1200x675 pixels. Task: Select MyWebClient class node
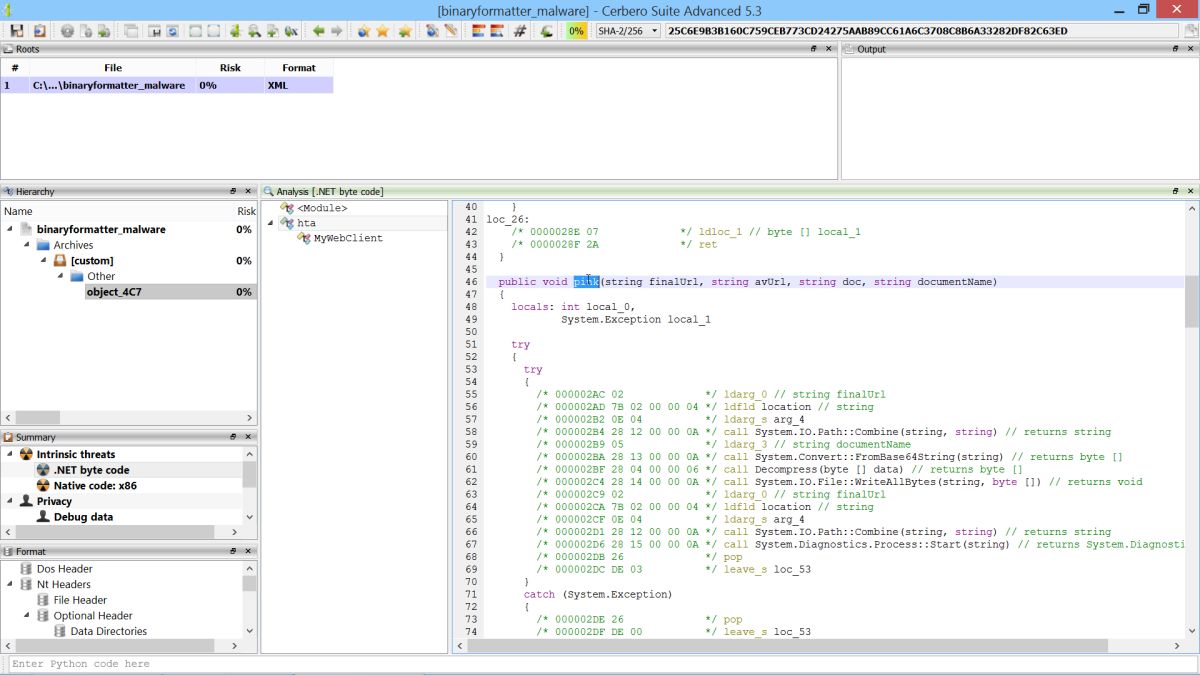click(348, 238)
